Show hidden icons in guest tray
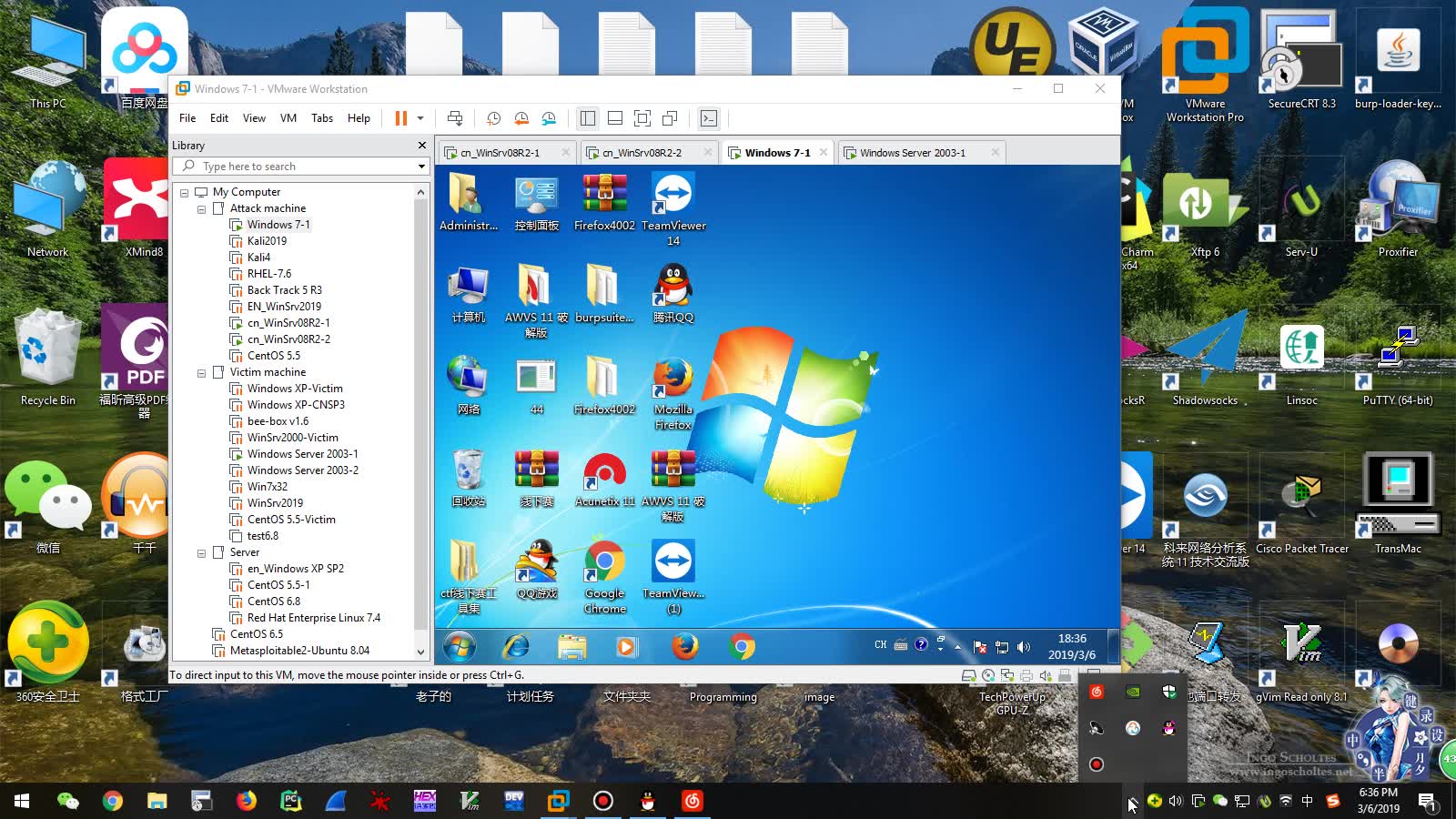 pyautogui.click(x=957, y=647)
